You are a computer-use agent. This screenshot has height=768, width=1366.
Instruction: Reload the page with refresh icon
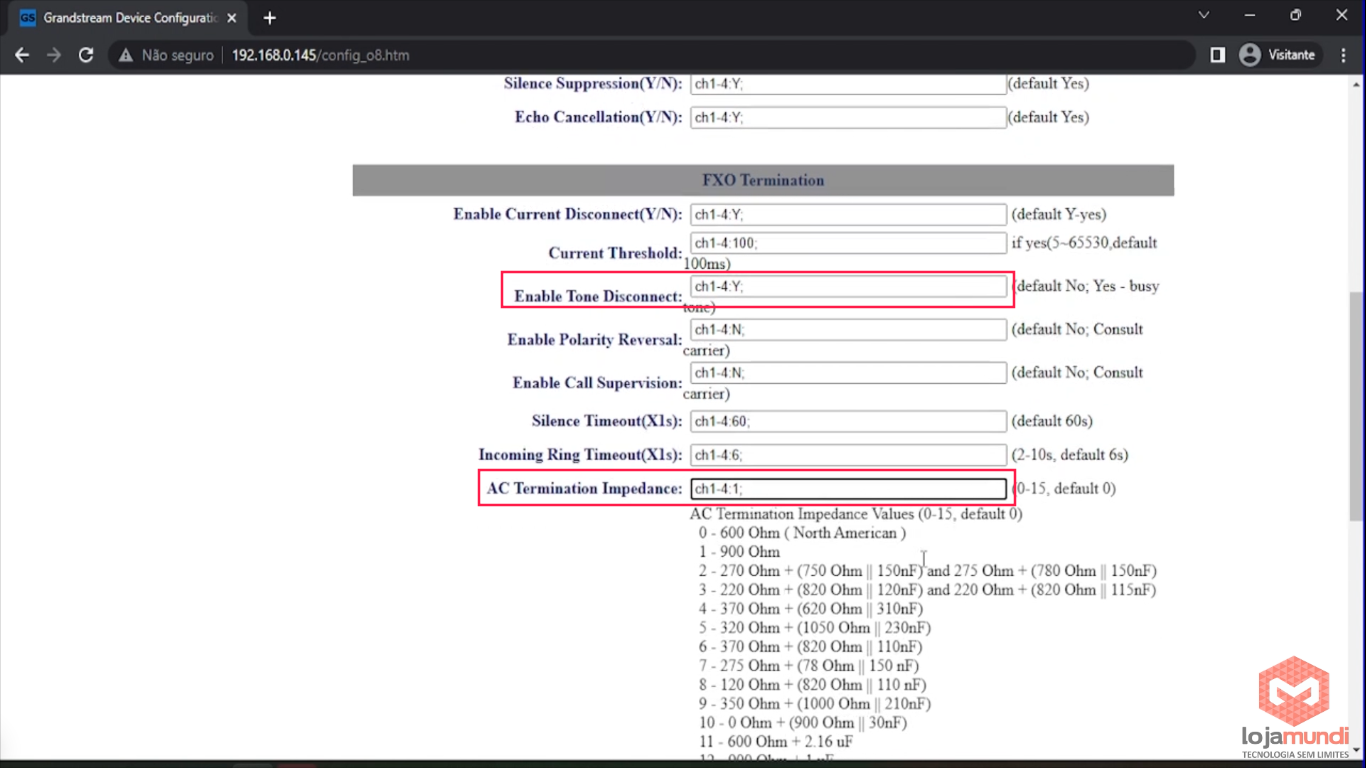(86, 55)
